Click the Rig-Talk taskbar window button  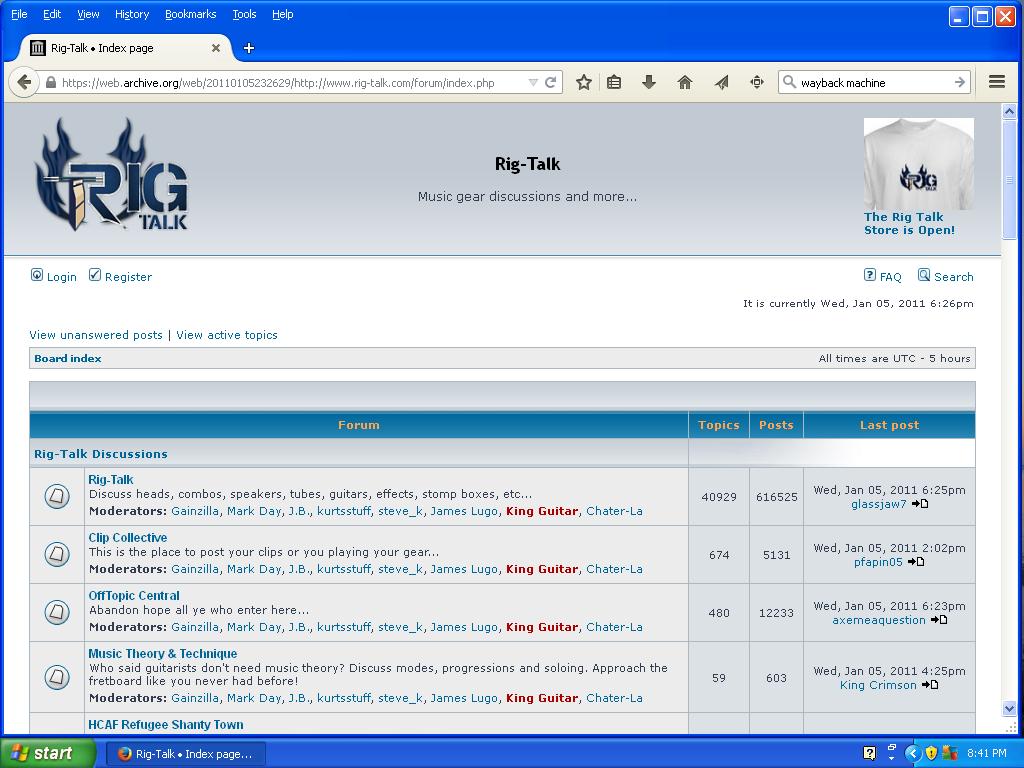[186, 754]
